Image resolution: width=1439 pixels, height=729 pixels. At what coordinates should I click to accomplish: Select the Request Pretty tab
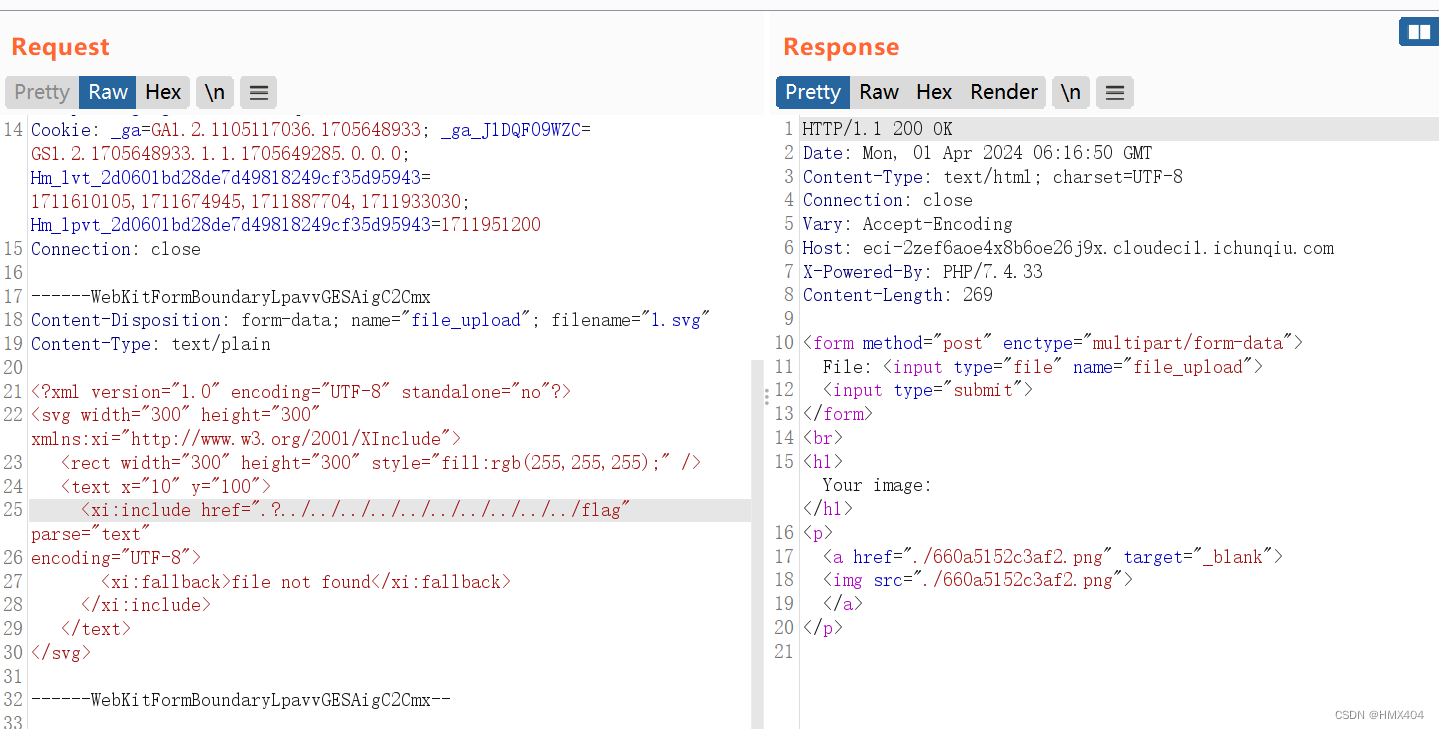42,92
